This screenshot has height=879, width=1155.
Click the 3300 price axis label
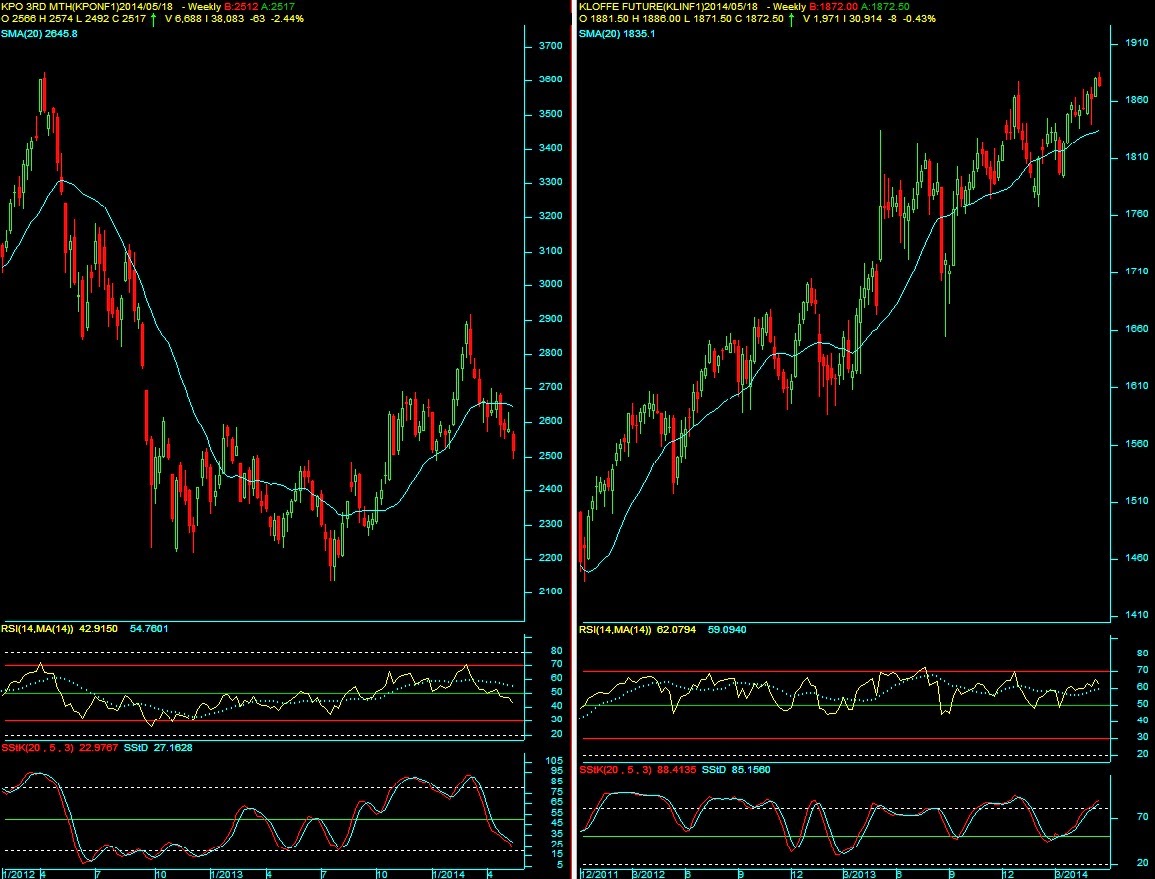551,182
